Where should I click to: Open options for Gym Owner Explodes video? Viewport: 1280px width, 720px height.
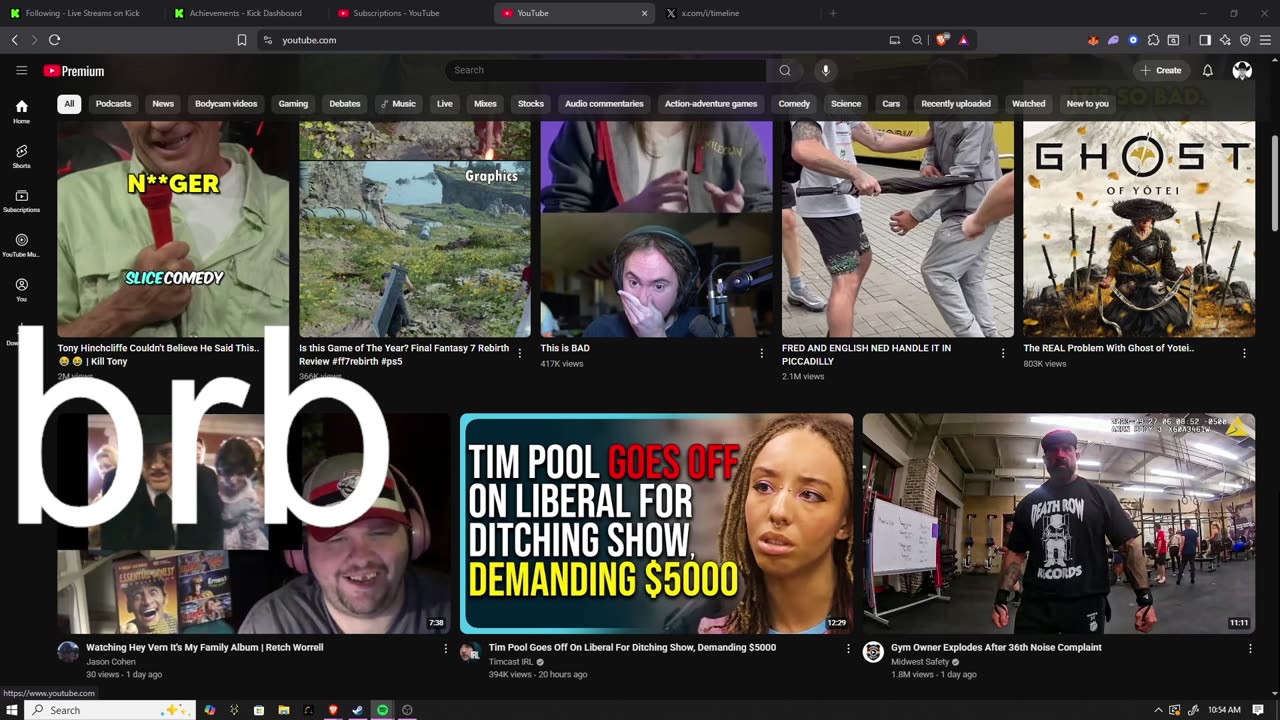1250,648
